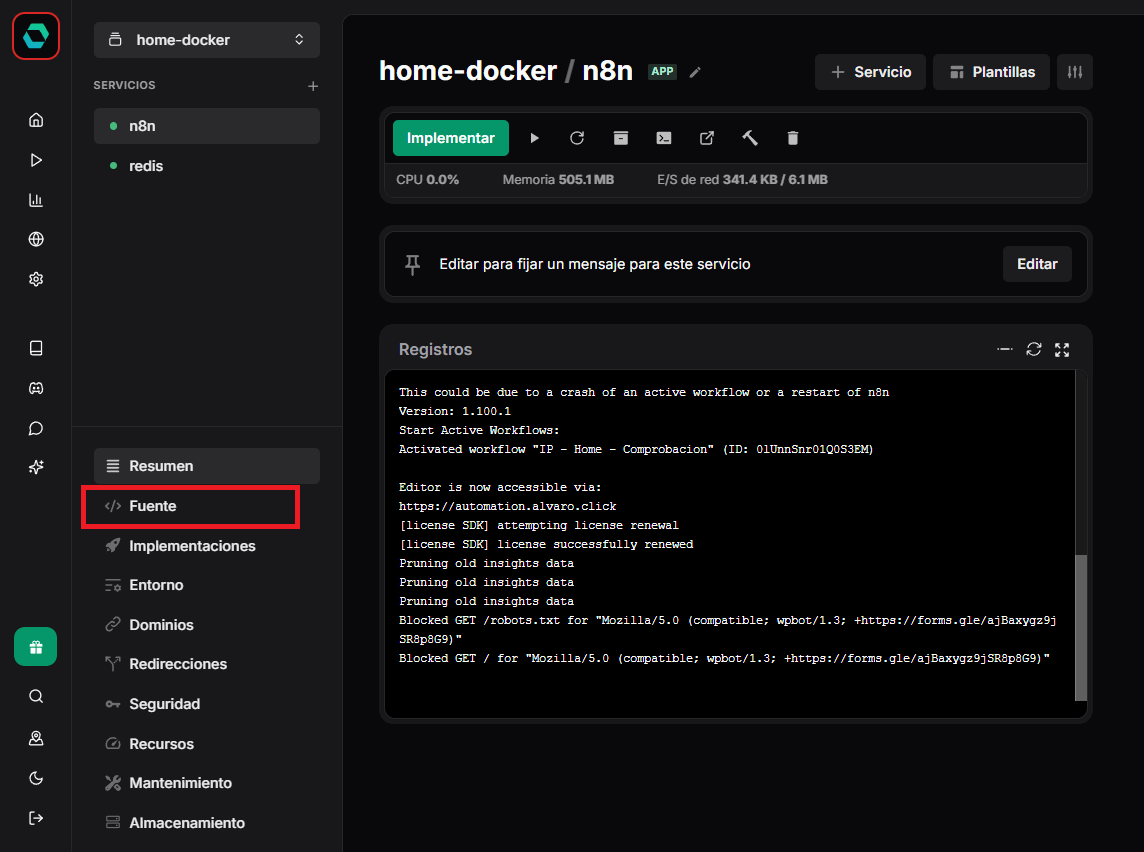Viewport: 1144px width, 852px height.
Task: Open the Resumen tab
Action: 206,466
